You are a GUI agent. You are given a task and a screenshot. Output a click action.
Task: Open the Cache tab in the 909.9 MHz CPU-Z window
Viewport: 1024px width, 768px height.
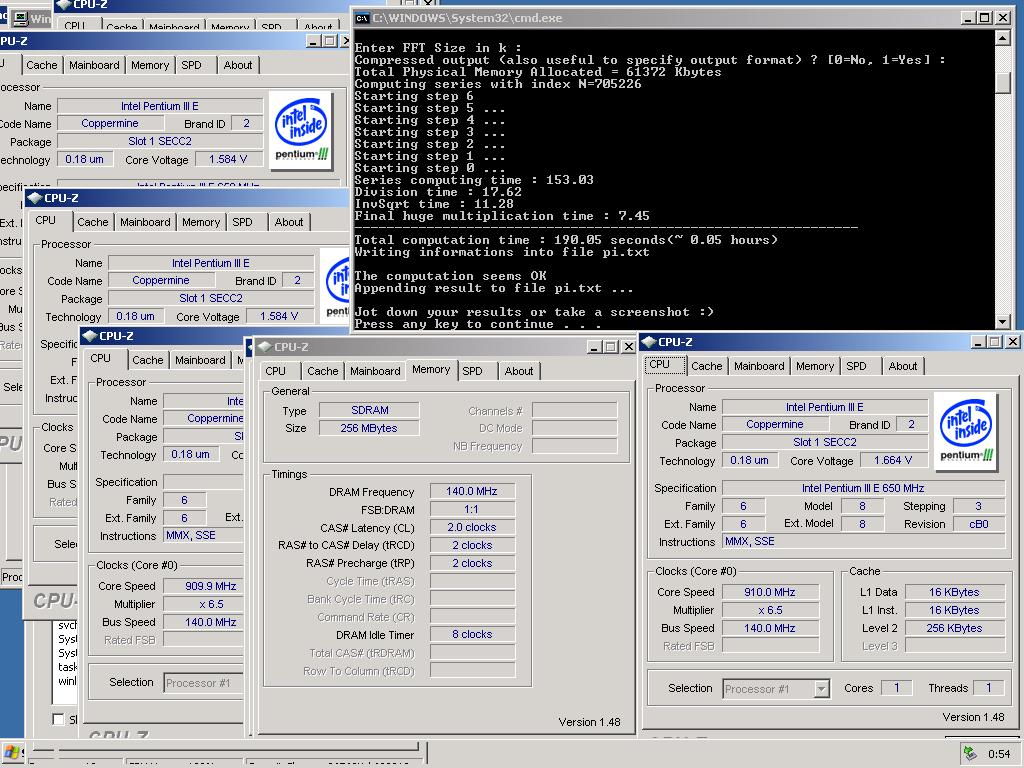pos(148,360)
